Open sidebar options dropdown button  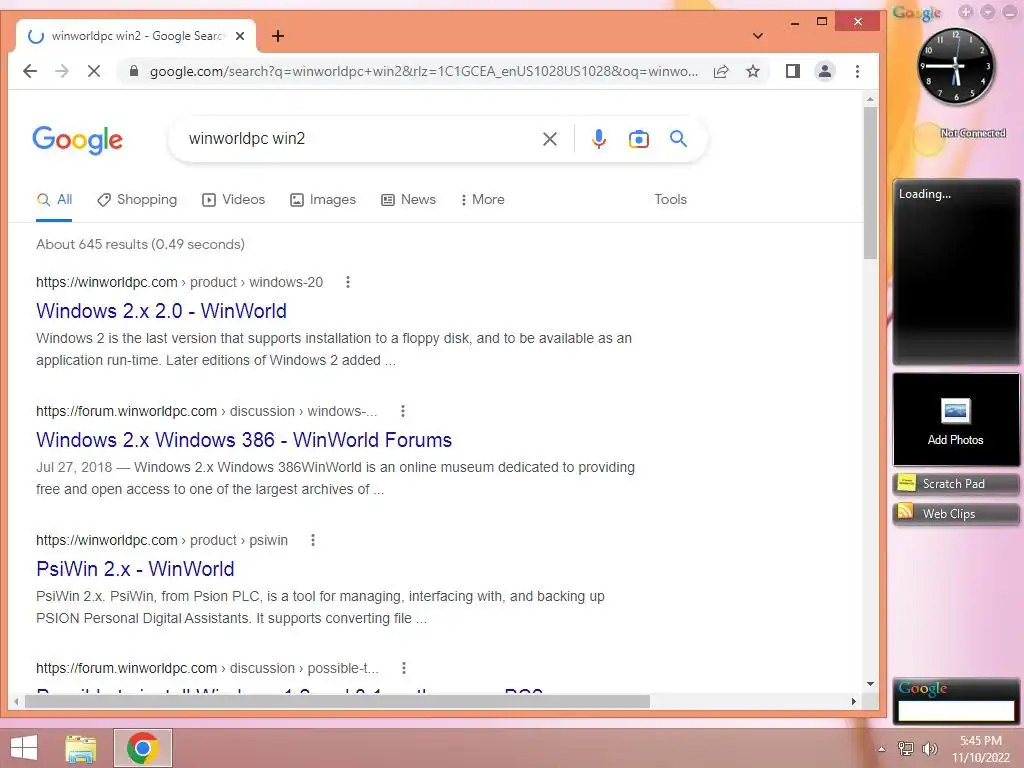click(987, 12)
